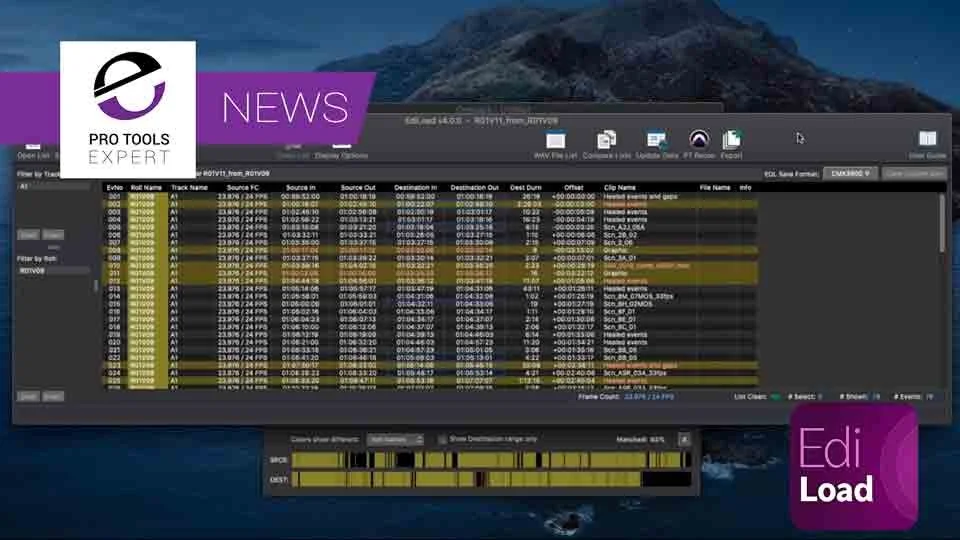Select event row 001
This screenshot has height=540, width=960.
pyautogui.click(x=430, y=197)
